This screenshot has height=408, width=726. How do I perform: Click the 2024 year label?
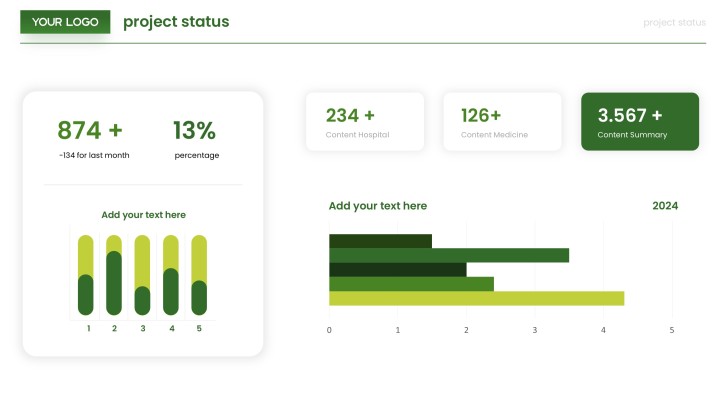pyautogui.click(x=665, y=206)
